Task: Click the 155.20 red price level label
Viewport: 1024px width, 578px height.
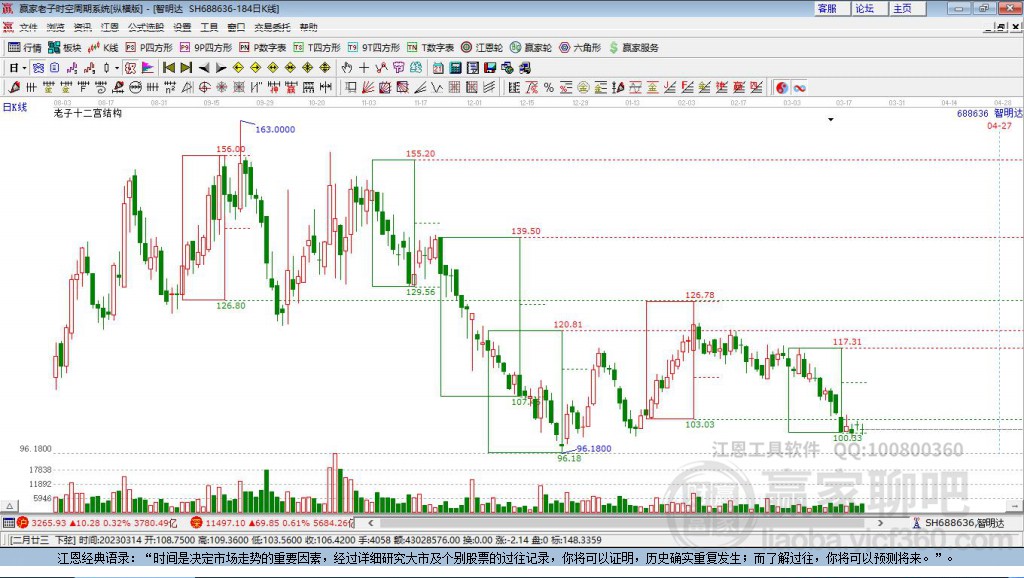Action: pyautogui.click(x=421, y=153)
